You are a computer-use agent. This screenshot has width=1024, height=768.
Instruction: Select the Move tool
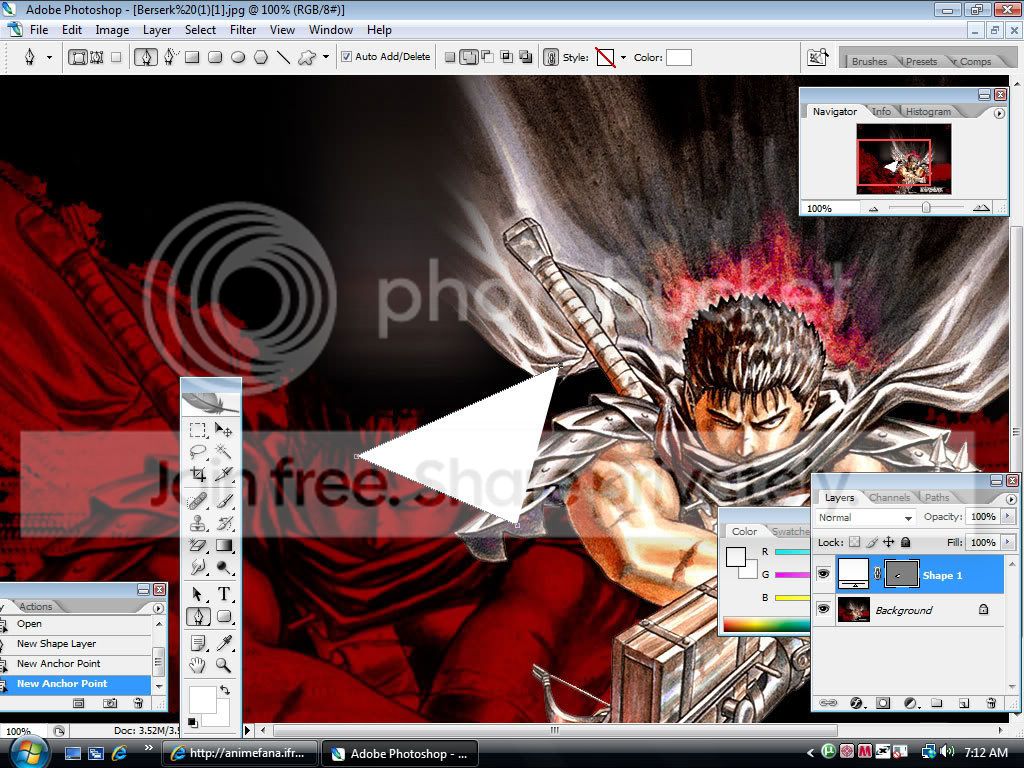224,430
